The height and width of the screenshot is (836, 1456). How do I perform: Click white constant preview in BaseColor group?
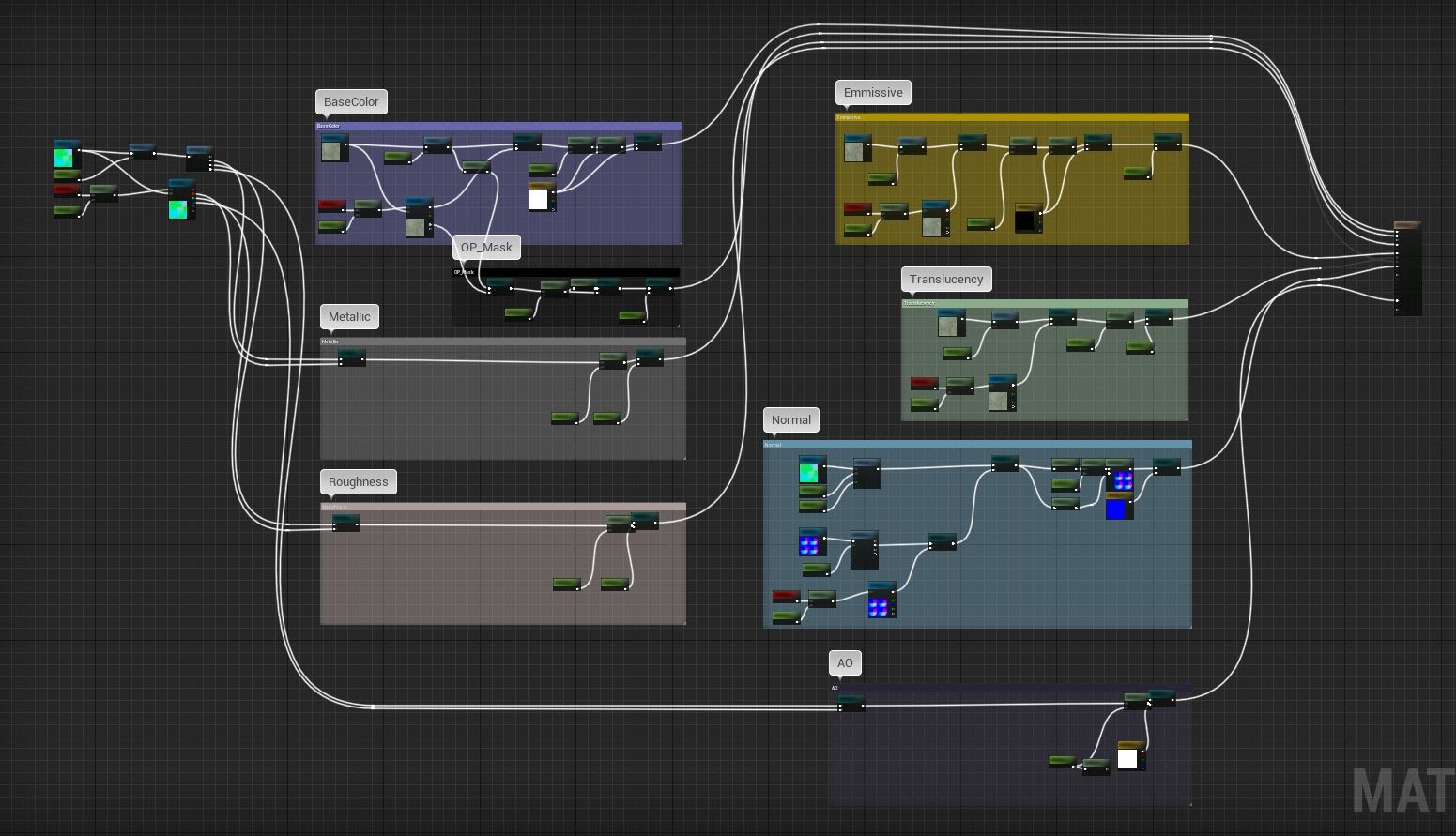pos(538,200)
